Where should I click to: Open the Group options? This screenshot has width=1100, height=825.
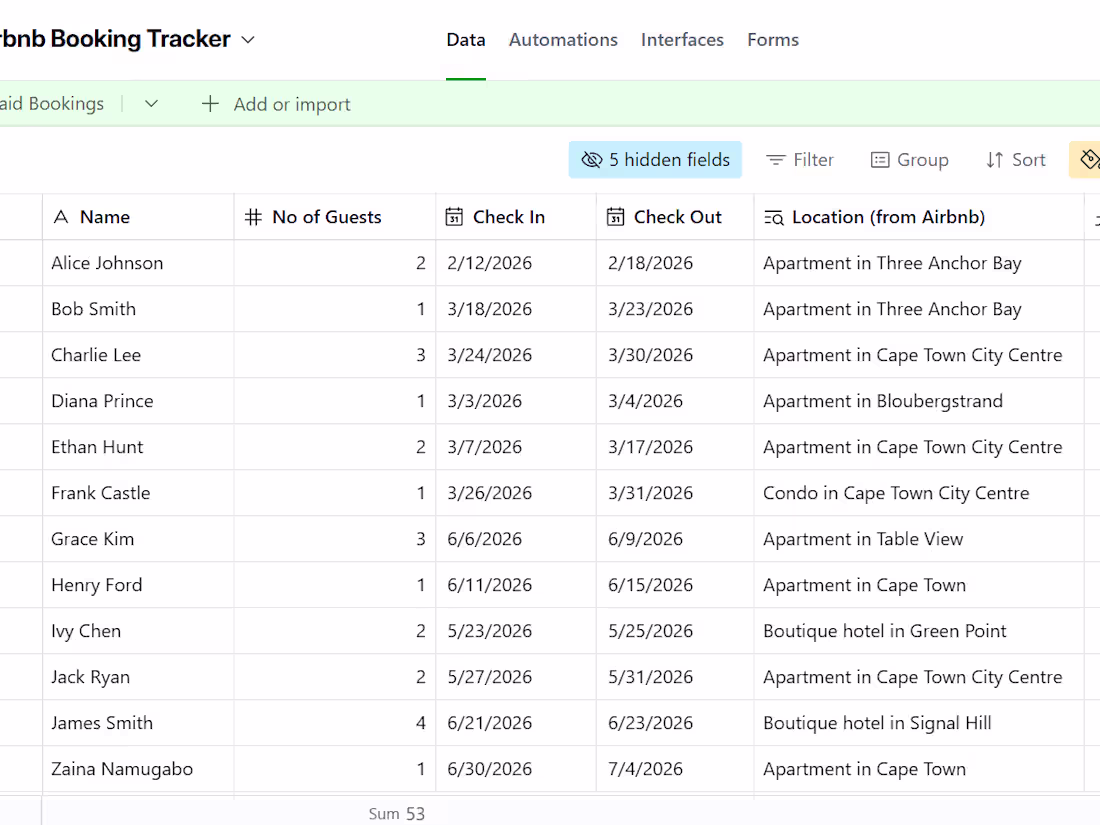(x=909, y=160)
